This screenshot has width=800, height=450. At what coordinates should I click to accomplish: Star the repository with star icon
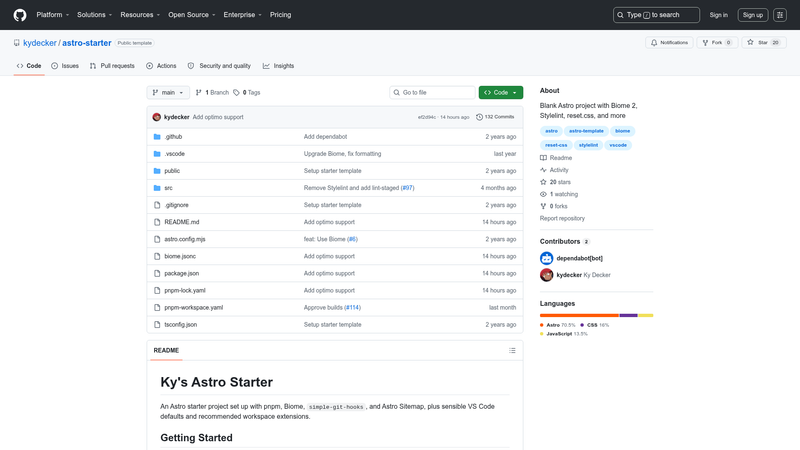pyautogui.click(x=750, y=43)
